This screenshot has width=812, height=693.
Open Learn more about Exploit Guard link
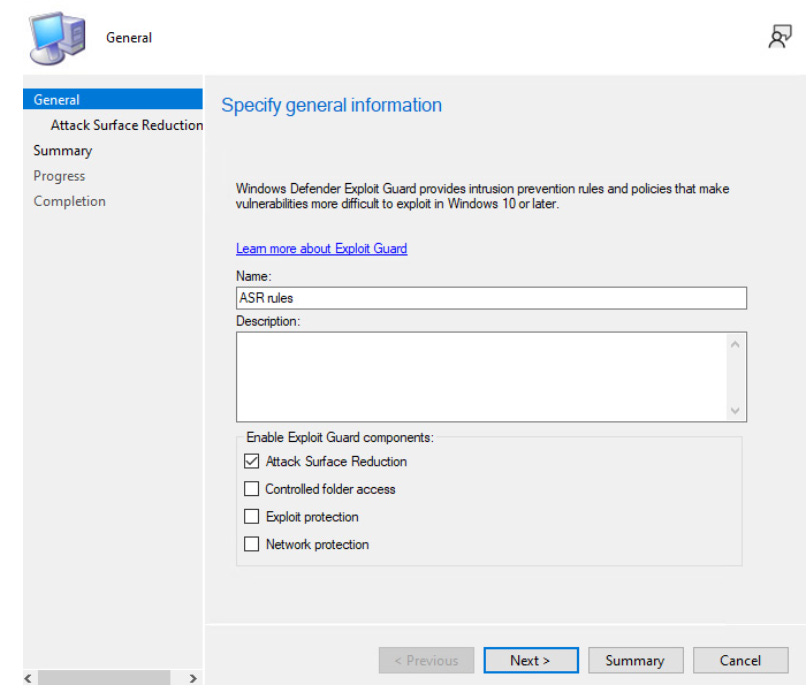point(322,249)
